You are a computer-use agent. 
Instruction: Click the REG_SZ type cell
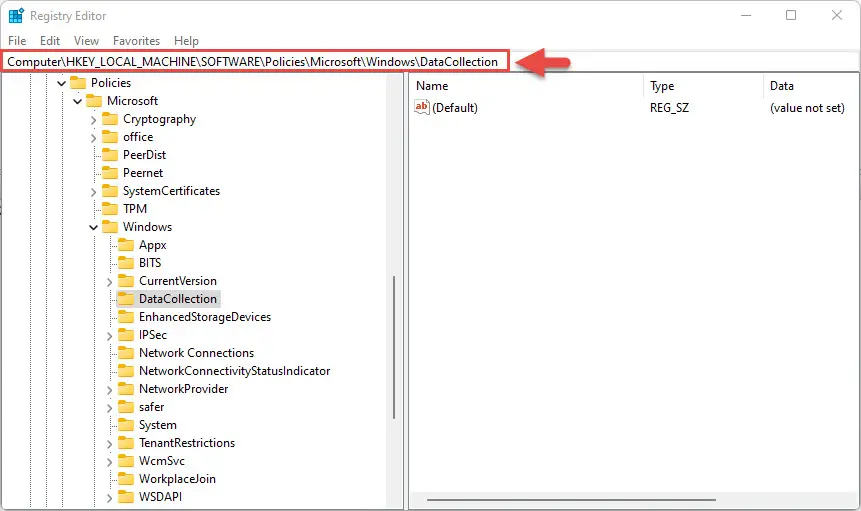[x=669, y=108]
